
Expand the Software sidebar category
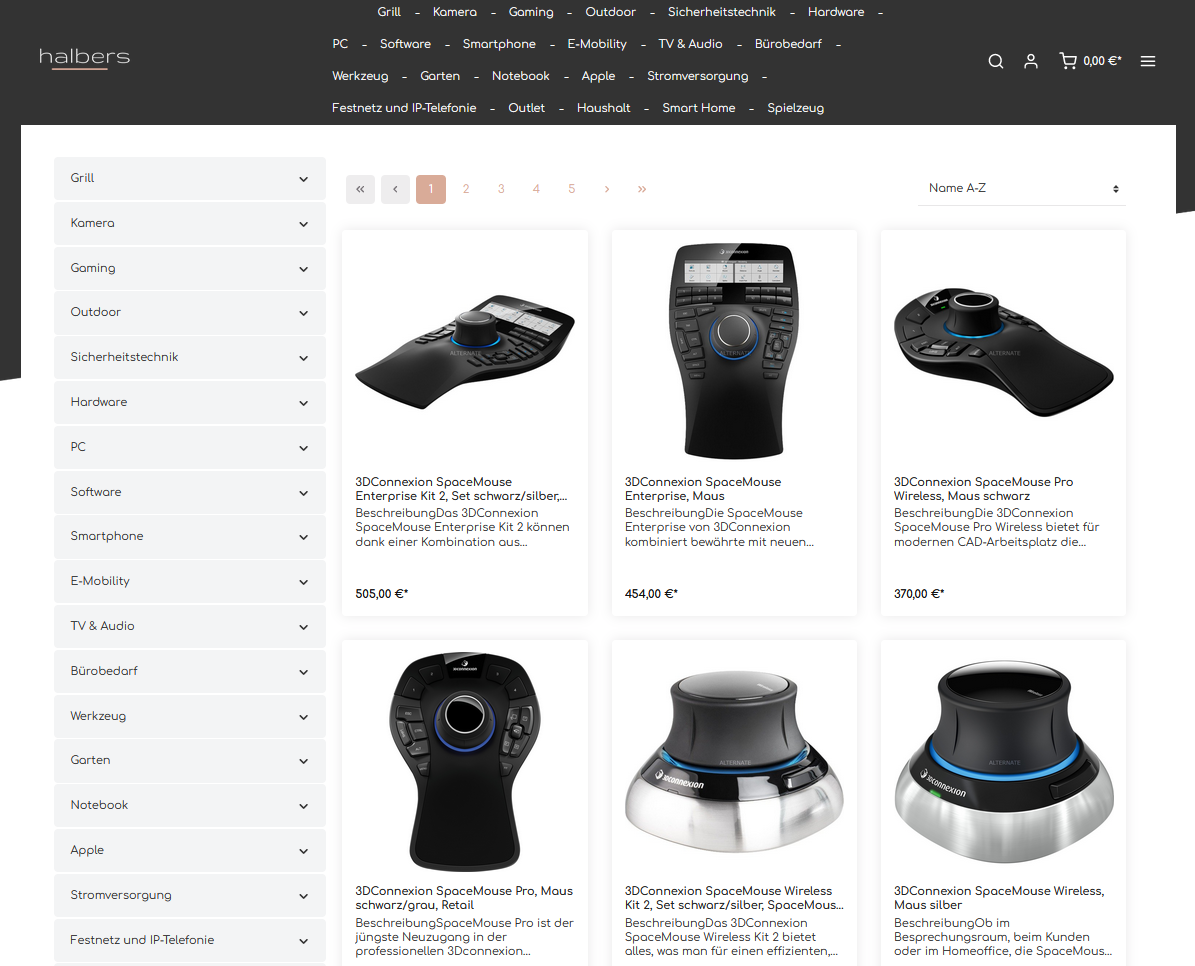click(x=190, y=492)
